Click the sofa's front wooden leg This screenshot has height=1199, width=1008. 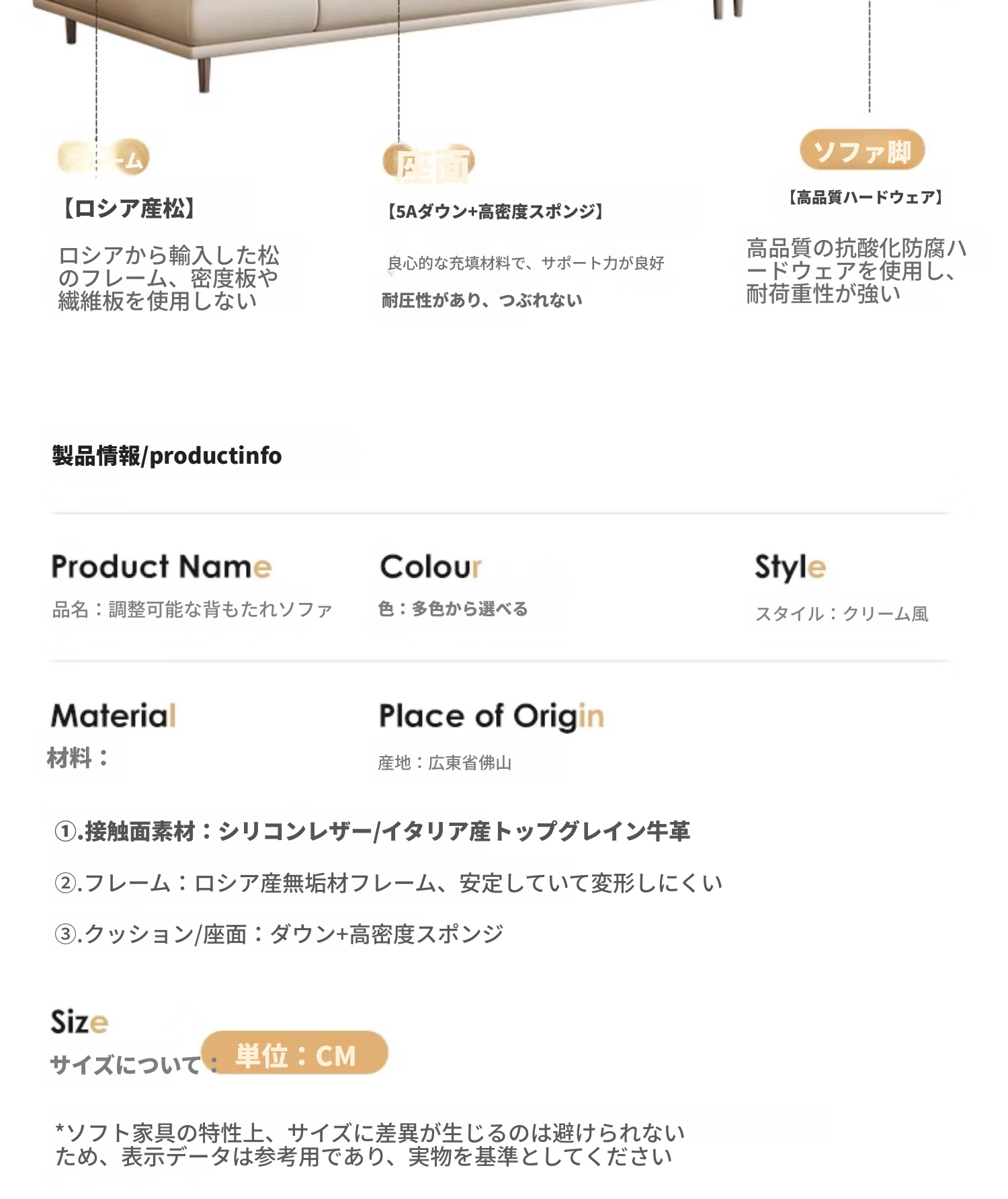tap(204, 74)
